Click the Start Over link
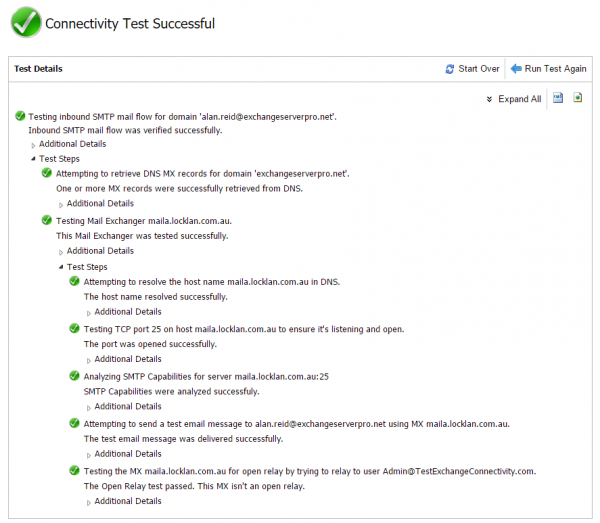Image resolution: width=600 pixels, height=523 pixels. [479, 69]
